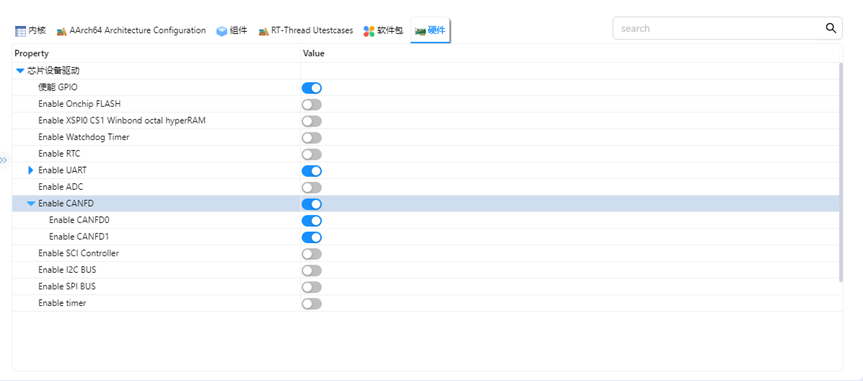
Task: Collapse the Enable CANFD node arrow
Action: pyautogui.click(x=31, y=204)
